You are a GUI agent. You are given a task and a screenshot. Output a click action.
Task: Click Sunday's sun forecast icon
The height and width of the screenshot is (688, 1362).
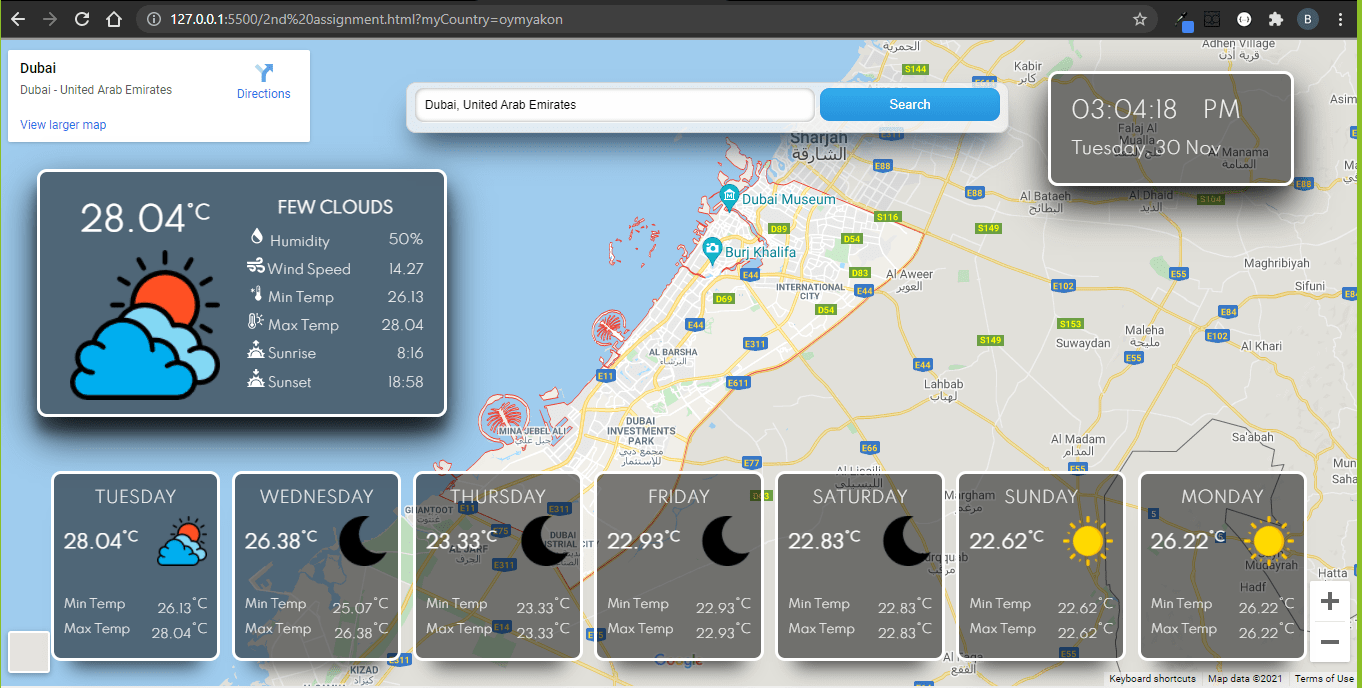coord(1087,542)
